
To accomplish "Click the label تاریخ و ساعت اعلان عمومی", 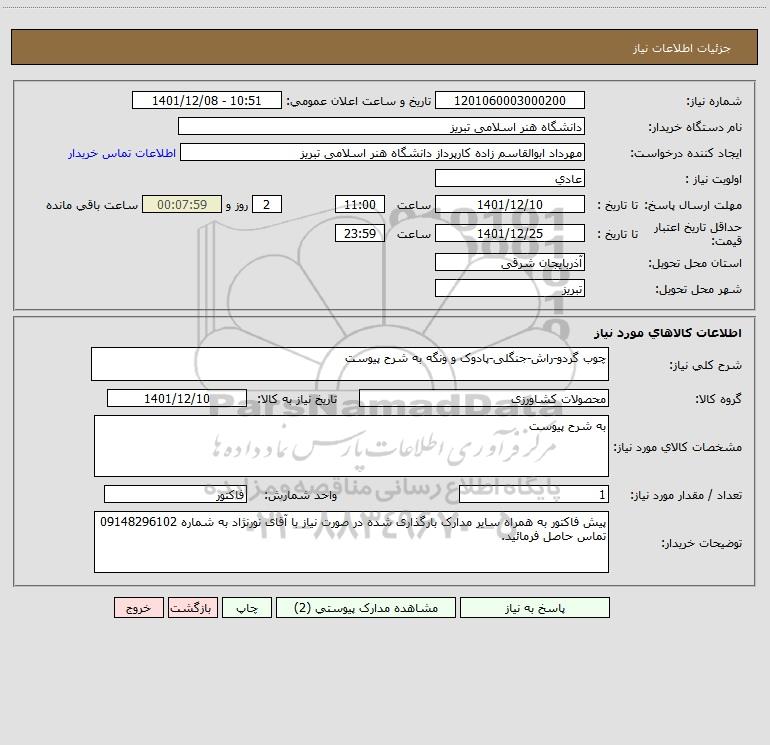I will pyautogui.click(x=358, y=101).
